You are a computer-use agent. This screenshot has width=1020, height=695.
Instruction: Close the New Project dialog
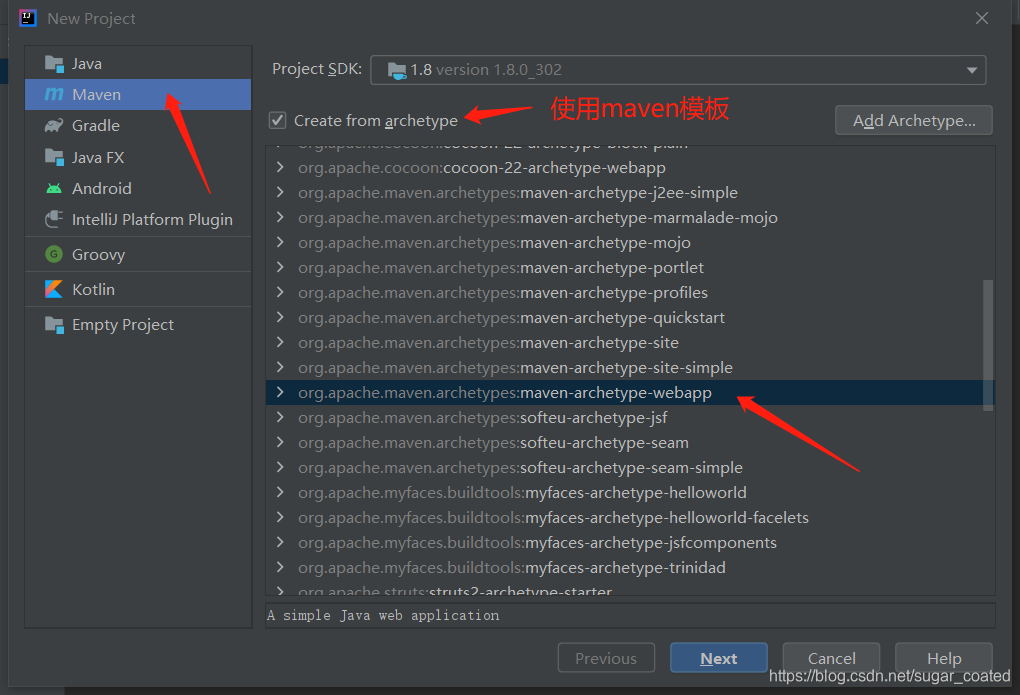coord(982,18)
